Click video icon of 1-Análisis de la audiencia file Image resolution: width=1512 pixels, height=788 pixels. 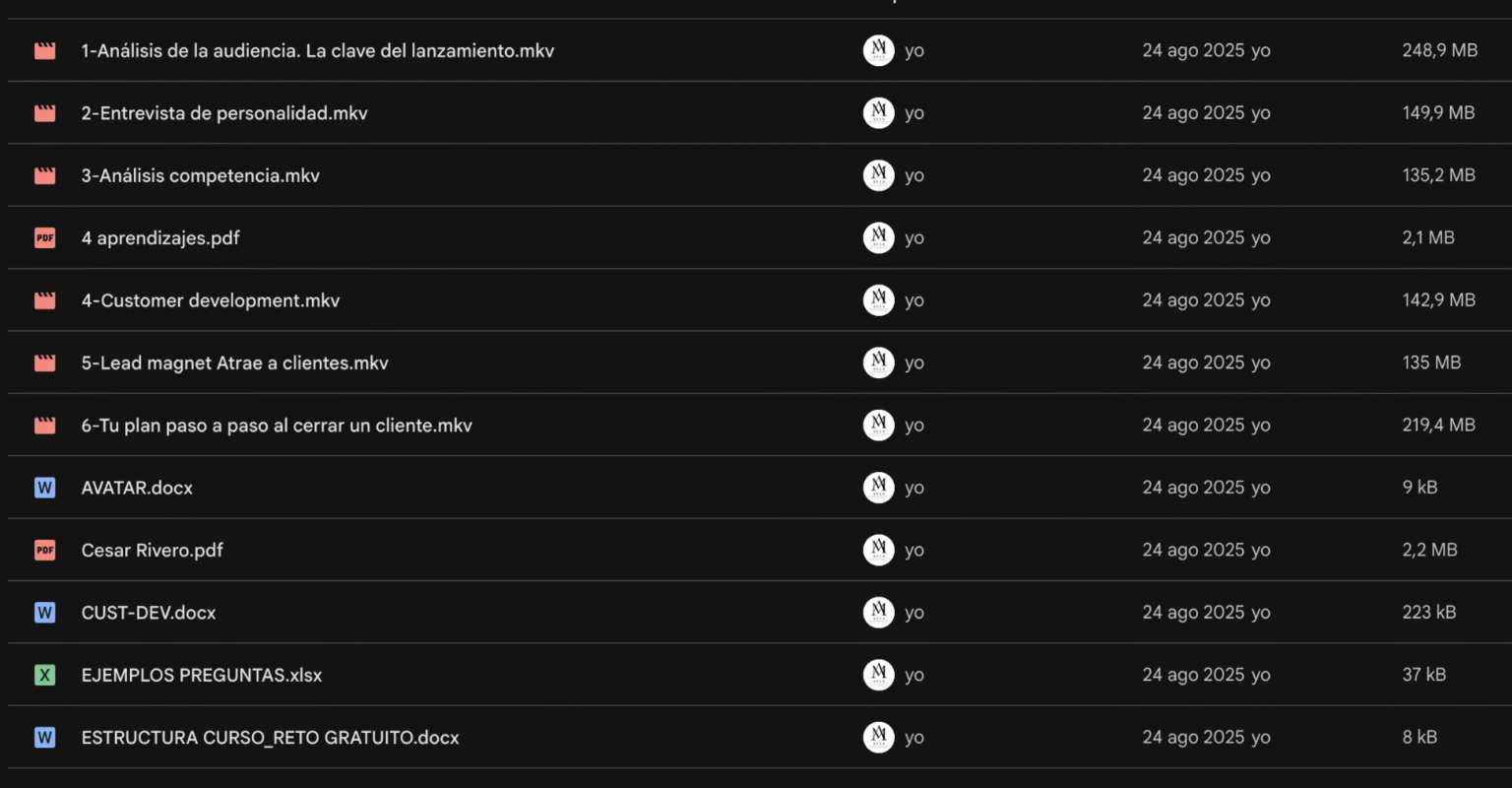44,50
